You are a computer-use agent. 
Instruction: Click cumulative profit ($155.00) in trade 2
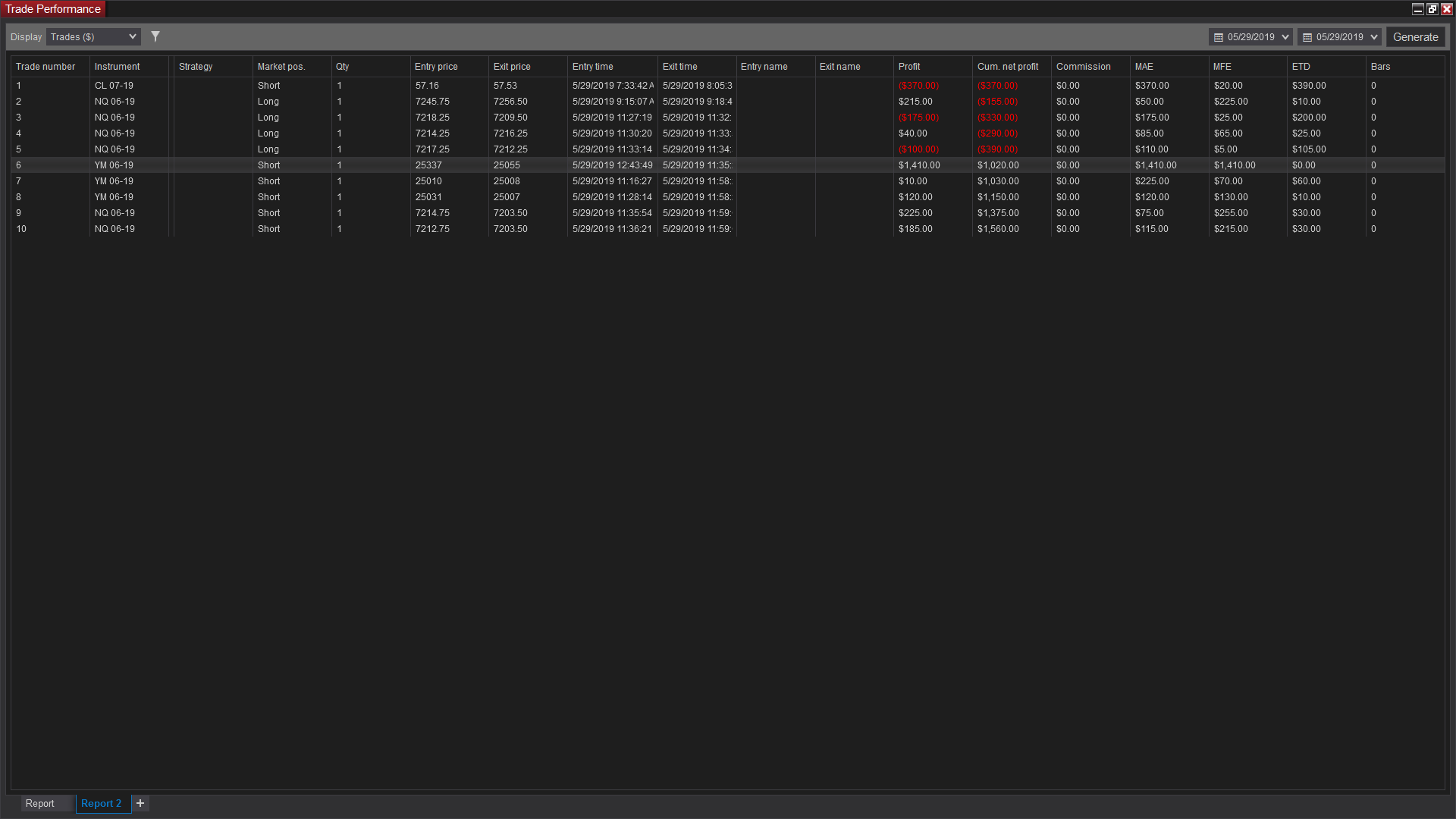(997, 102)
